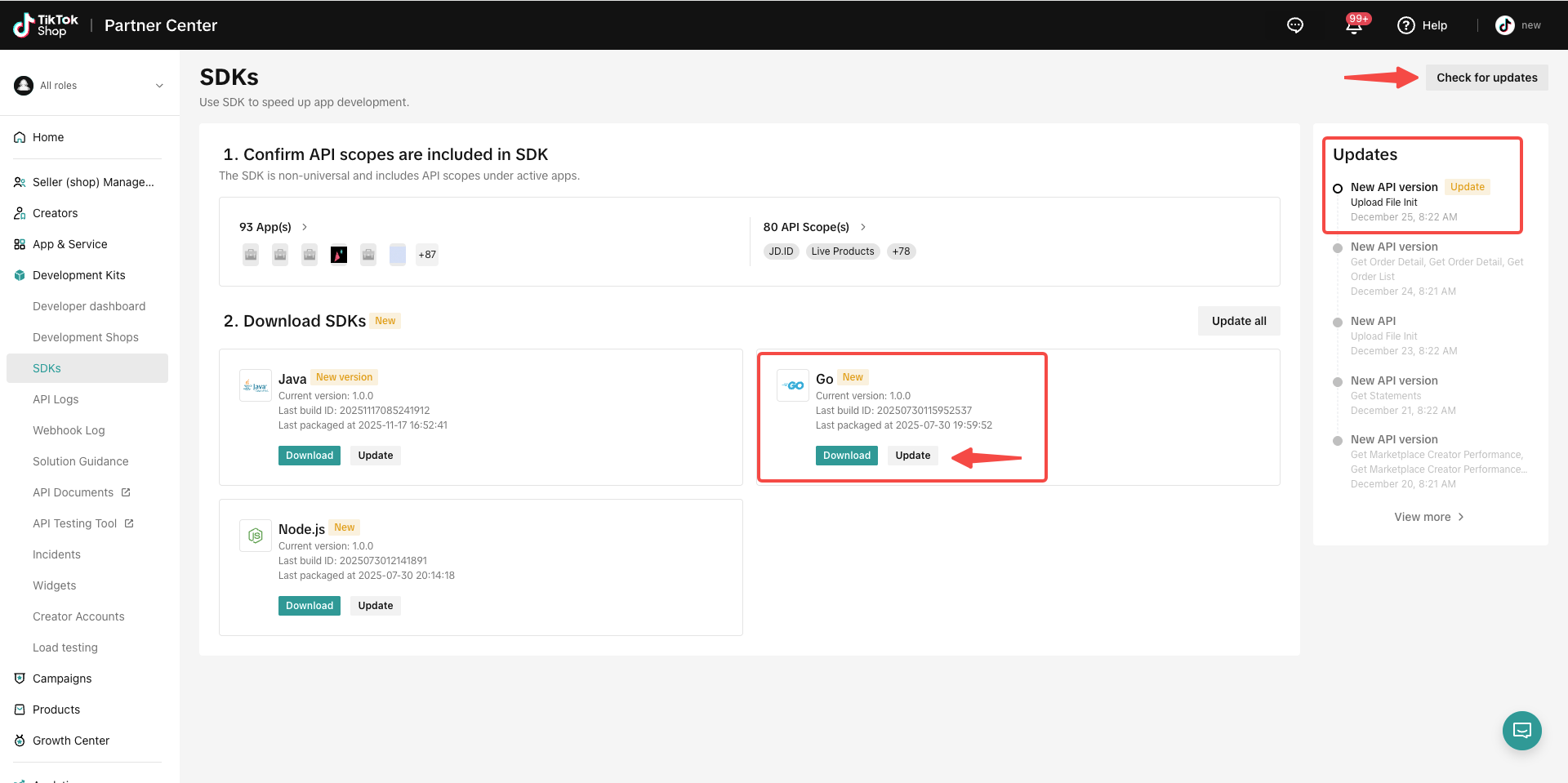This screenshot has height=783, width=1568.
Task: Expand the 93 App(s) chevron
Action: pyautogui.click(x=305, y=227)
